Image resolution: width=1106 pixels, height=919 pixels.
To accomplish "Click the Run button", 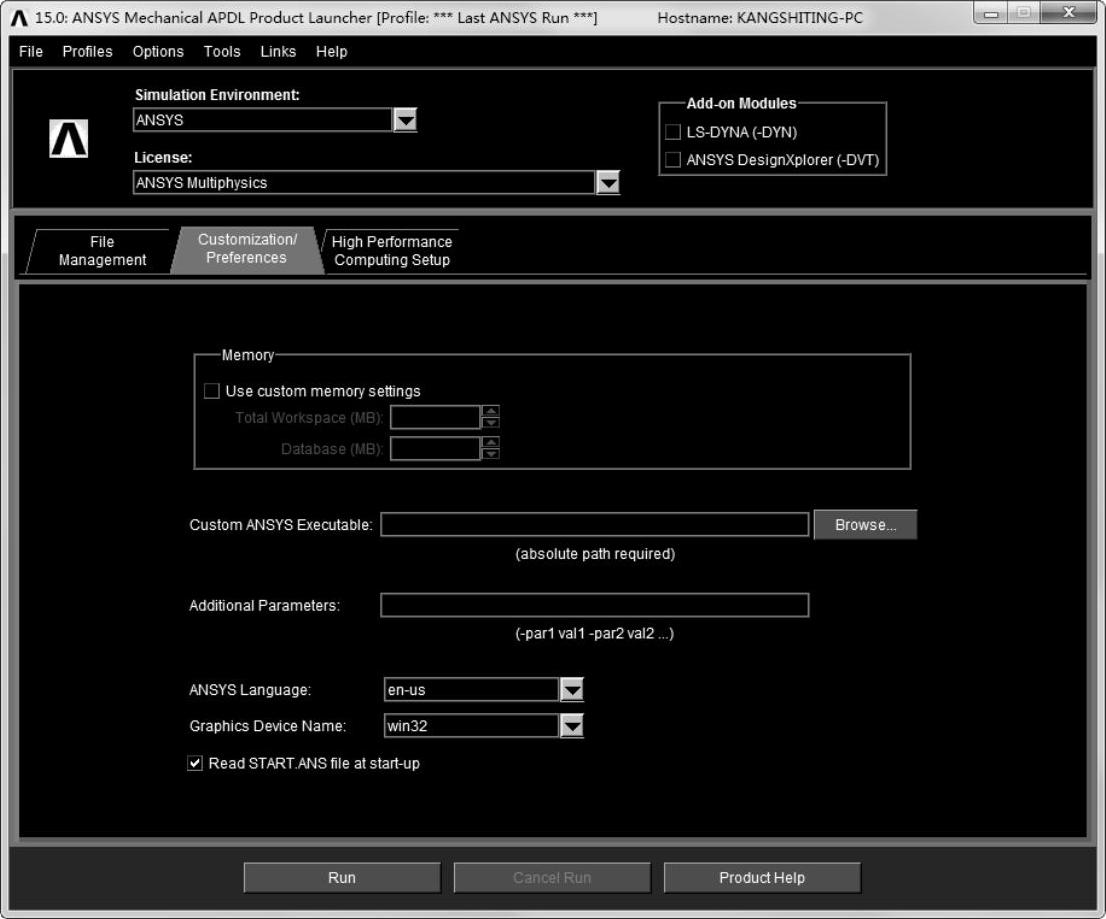I will tap(342, 877).
